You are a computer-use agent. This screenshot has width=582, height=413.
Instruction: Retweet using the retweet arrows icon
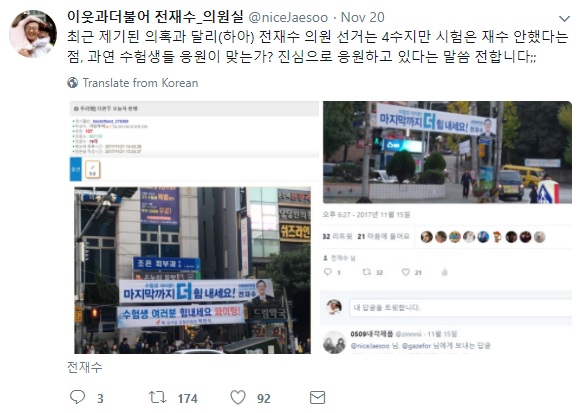[157, 397]
